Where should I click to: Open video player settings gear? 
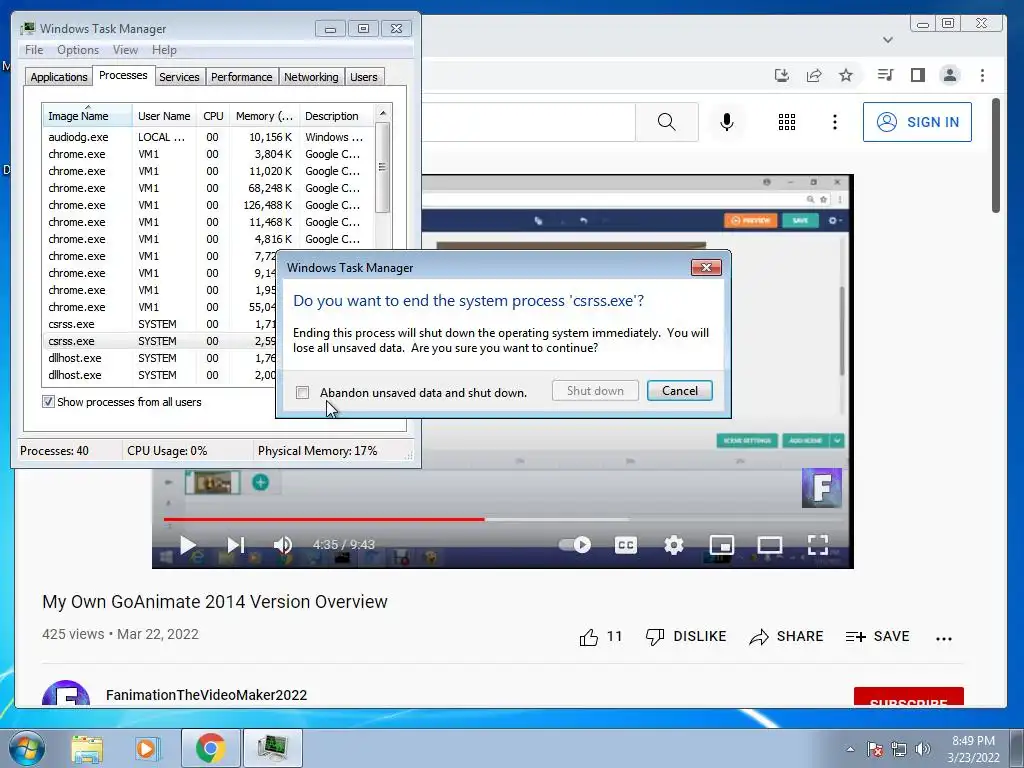[x=673, y=545]
